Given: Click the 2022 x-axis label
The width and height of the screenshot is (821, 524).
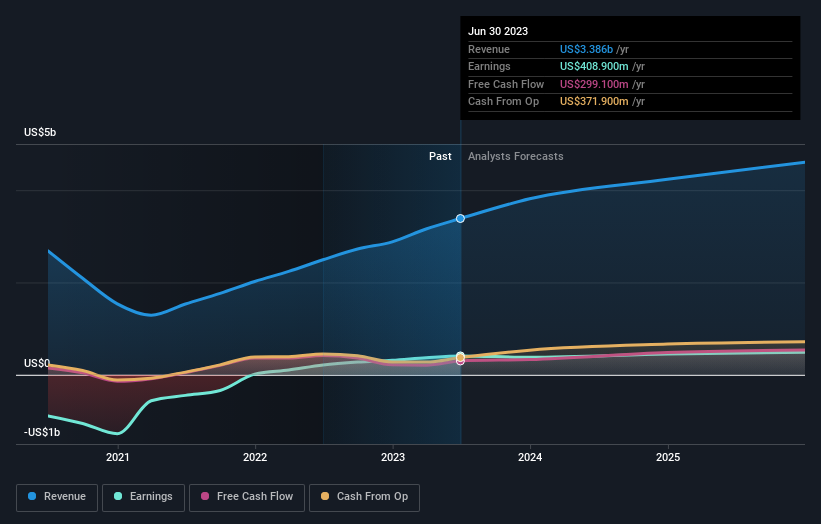Looking at the screenshot, I should 255,458.
